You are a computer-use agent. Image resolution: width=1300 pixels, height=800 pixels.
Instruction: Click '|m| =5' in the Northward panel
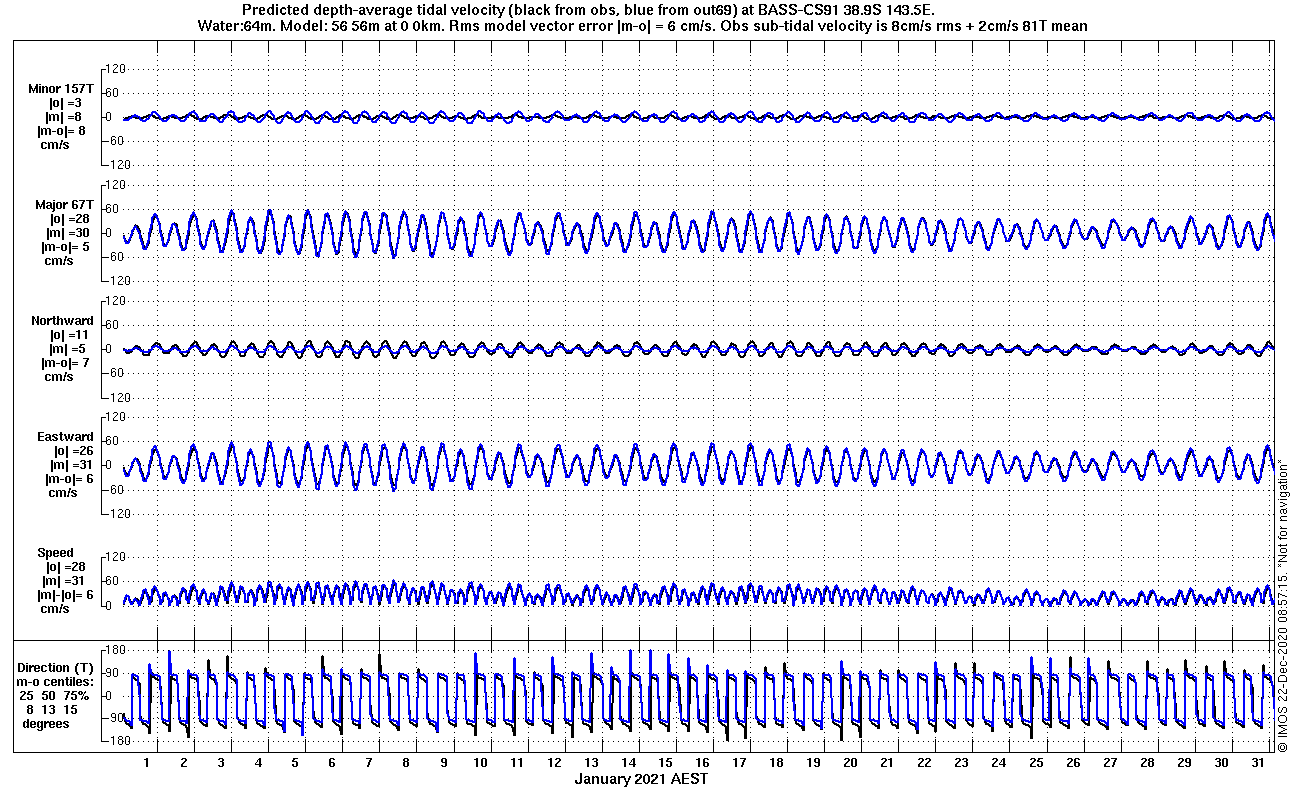point(68,349)
